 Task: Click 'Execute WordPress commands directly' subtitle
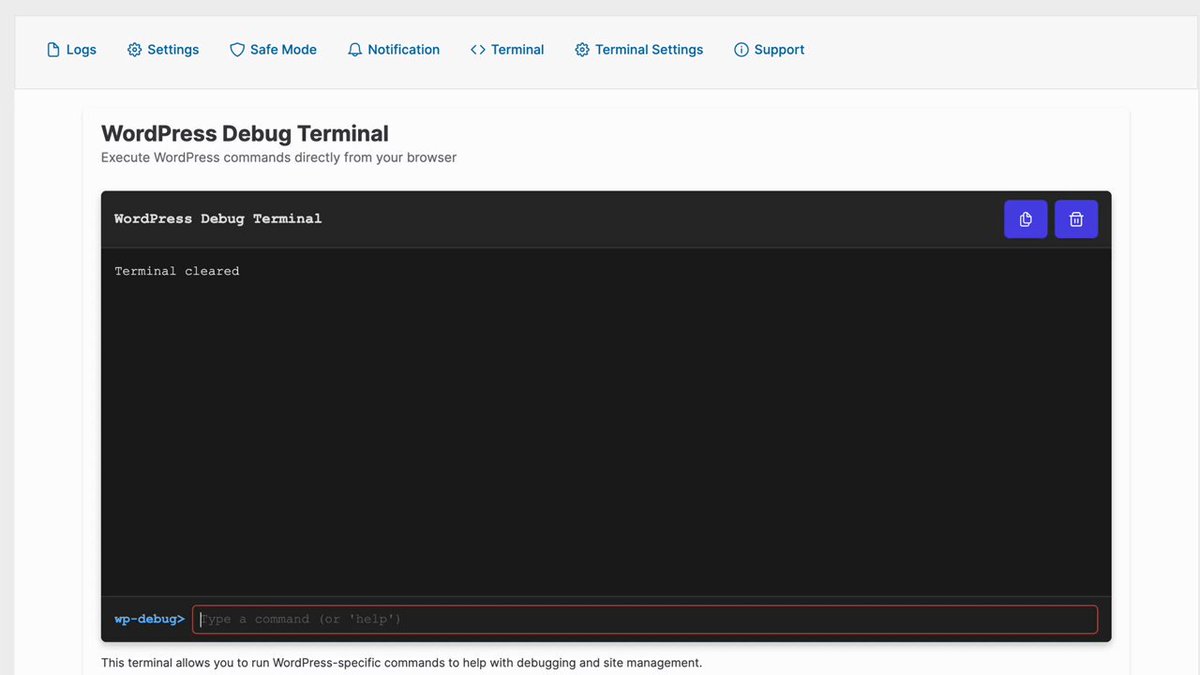[279, 157]
